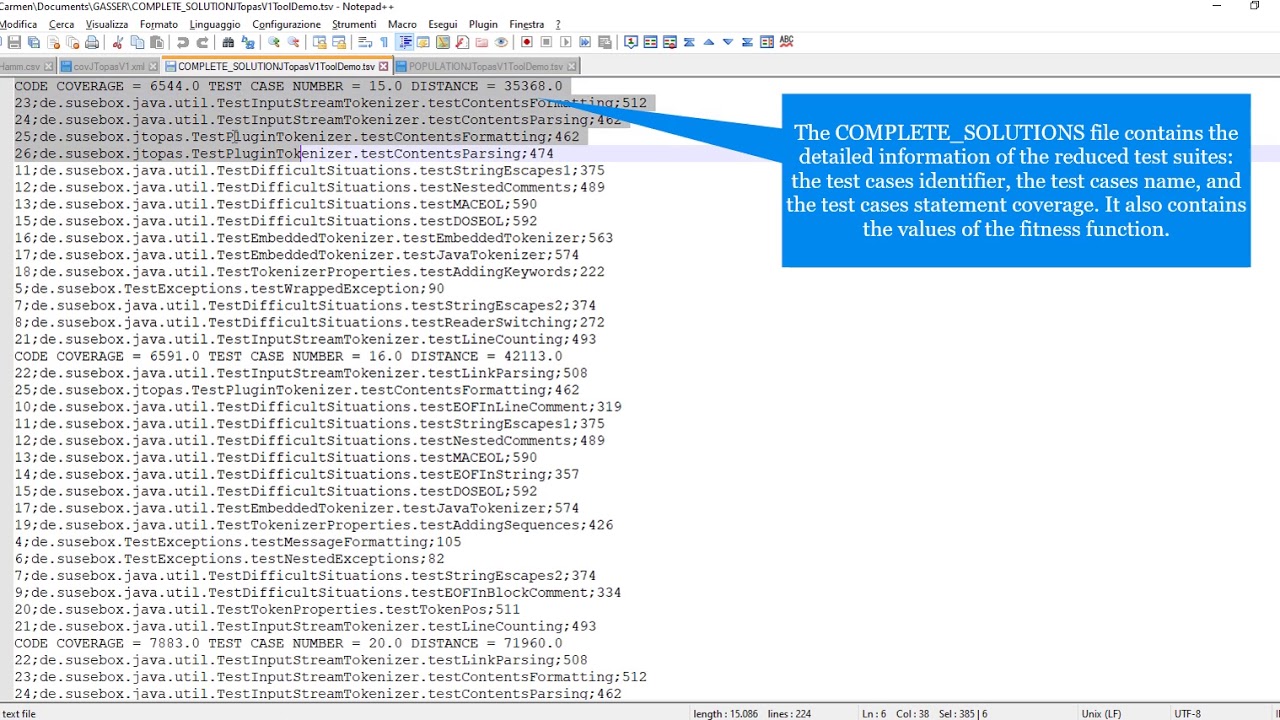The image size is (1280, 720).
Task: Restore the window with the title bar button
Action: tap(1254, 6)
